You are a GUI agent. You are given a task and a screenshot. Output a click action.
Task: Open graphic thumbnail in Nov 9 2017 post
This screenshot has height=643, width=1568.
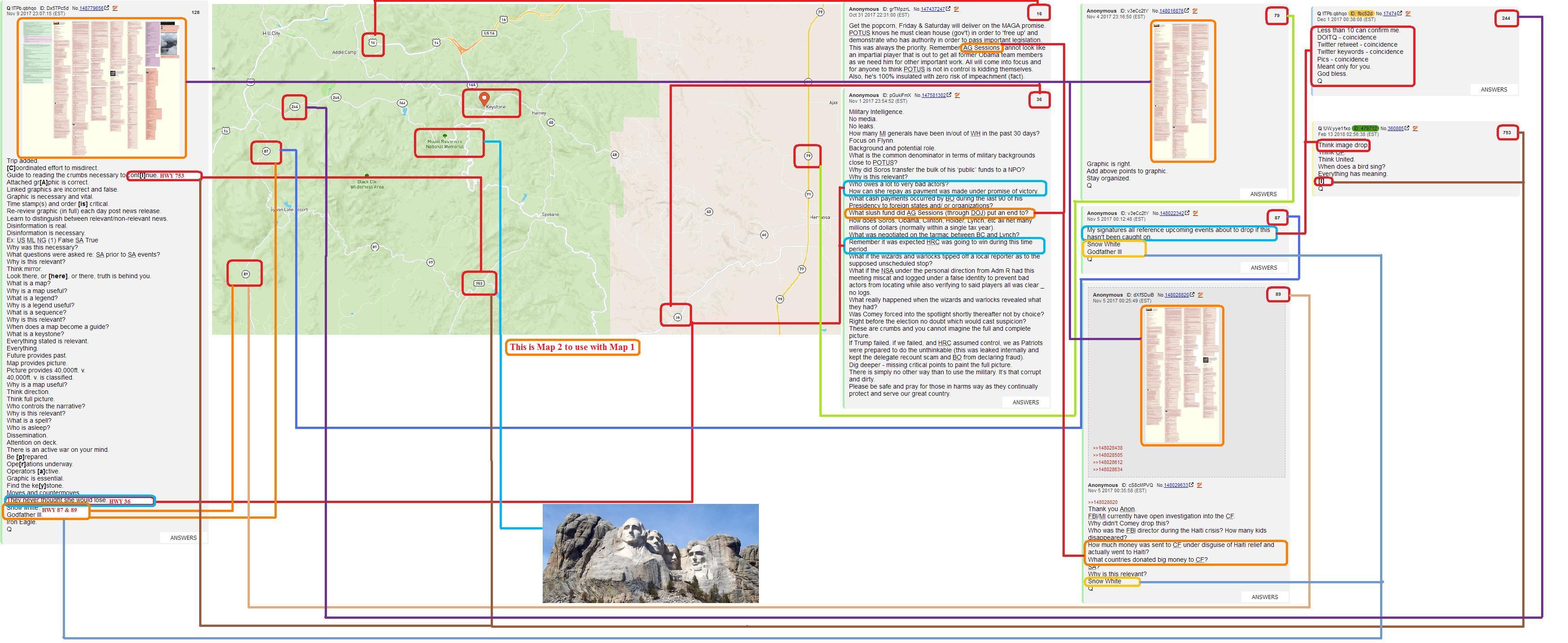[x=102, y=87]
